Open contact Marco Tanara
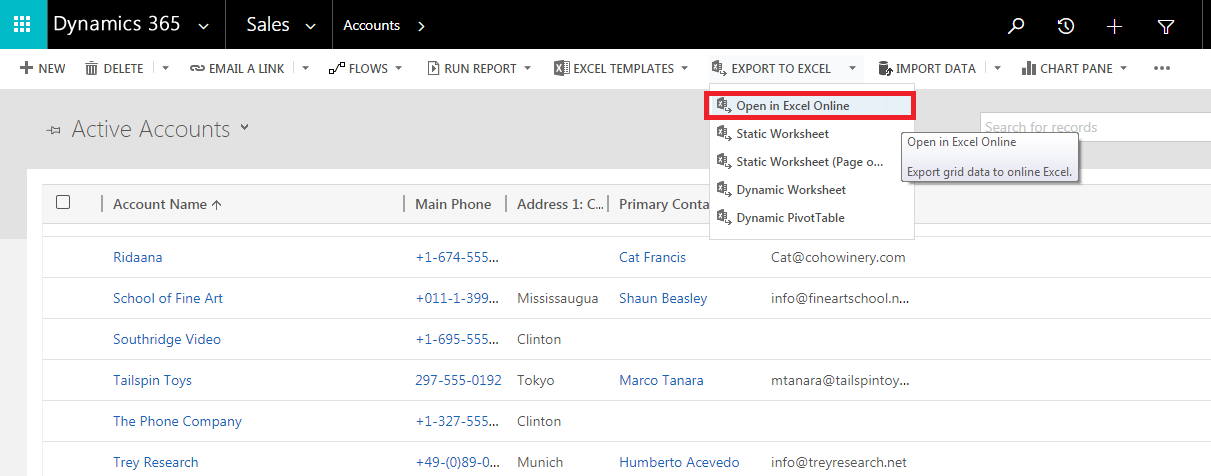1211x476 pixels. (661, 380)
